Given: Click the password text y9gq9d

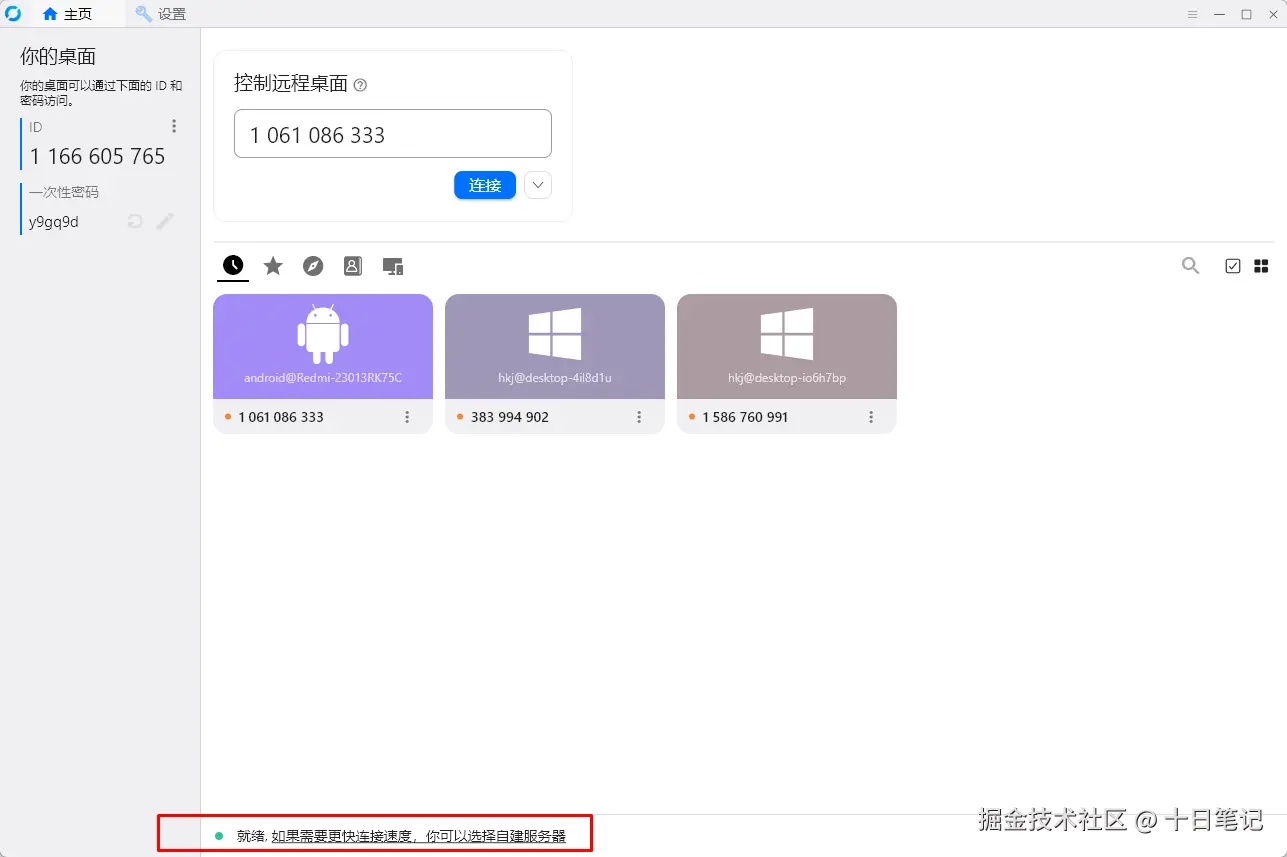Looking at the screenshot, I should tap(54, 222).
